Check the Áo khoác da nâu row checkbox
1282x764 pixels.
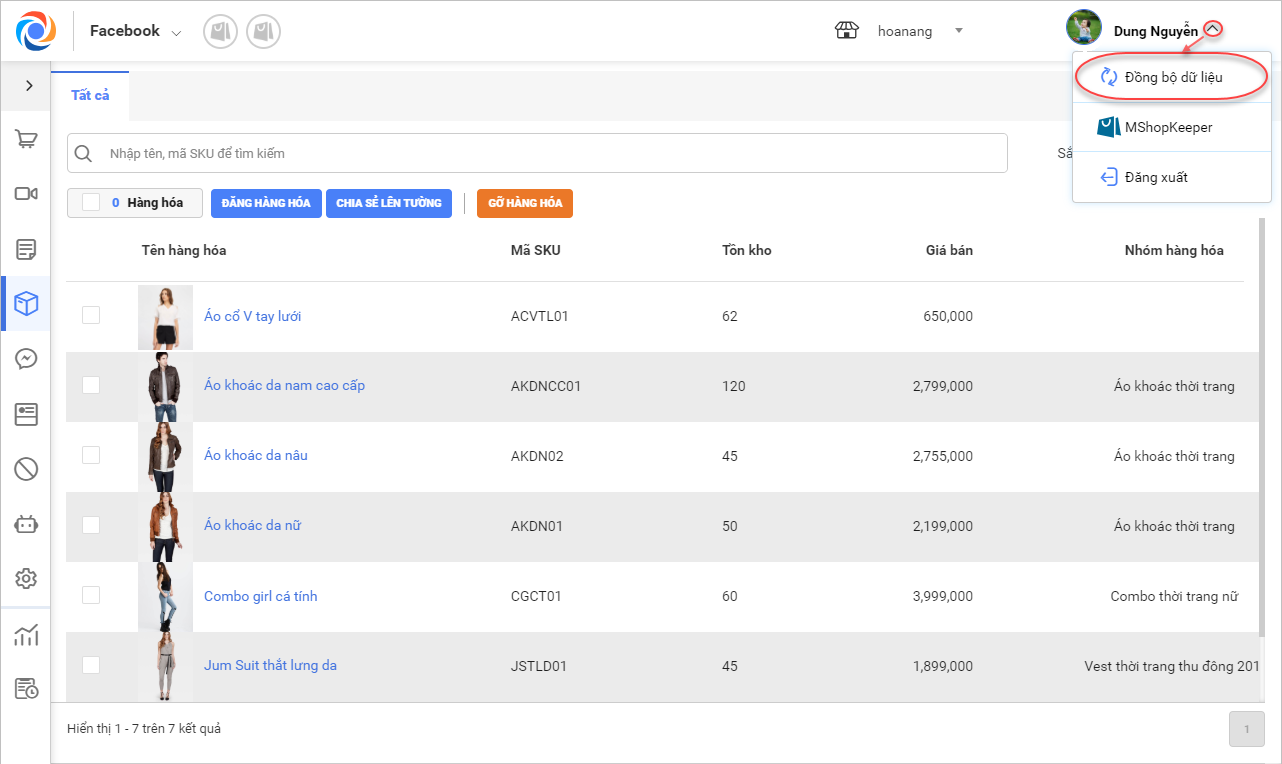tap(91, 455)
